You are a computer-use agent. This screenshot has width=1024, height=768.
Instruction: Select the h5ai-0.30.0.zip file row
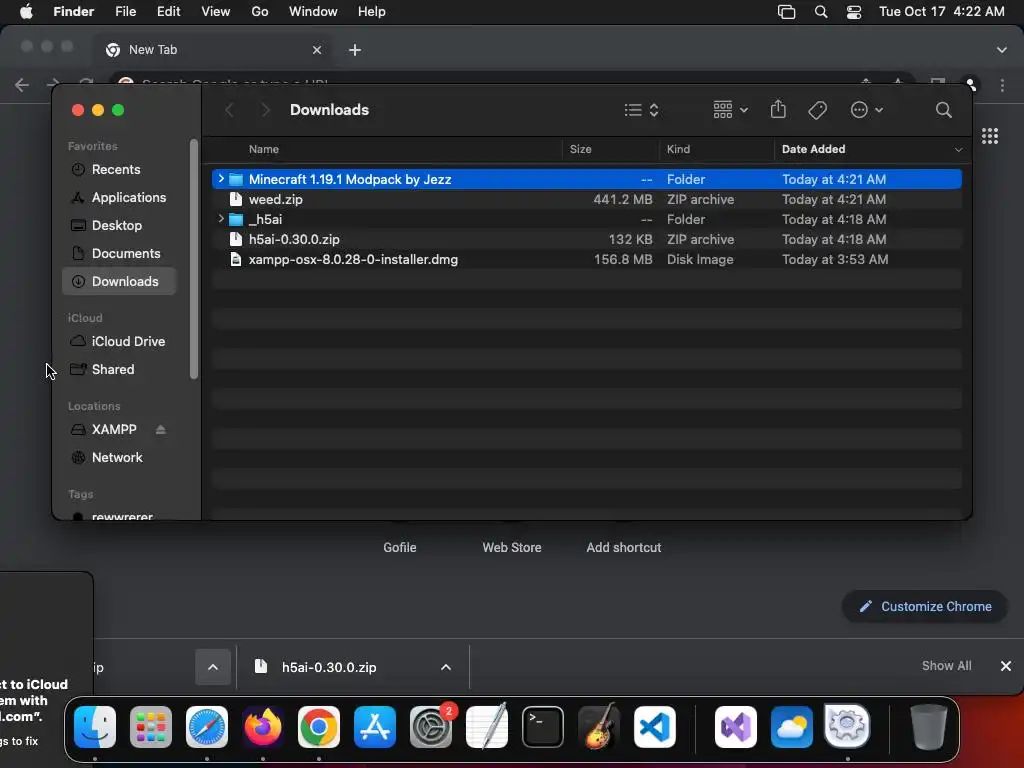click(x=586, y=239)
